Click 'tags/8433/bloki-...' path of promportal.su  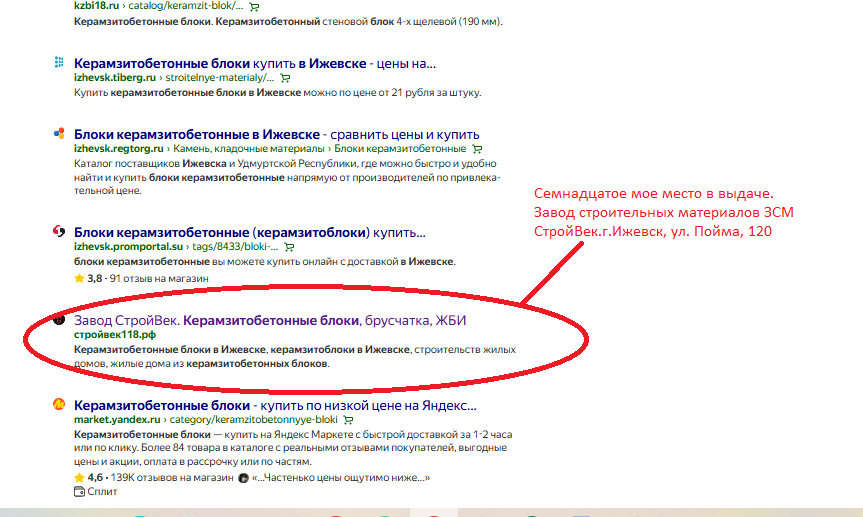pos(235,247)
